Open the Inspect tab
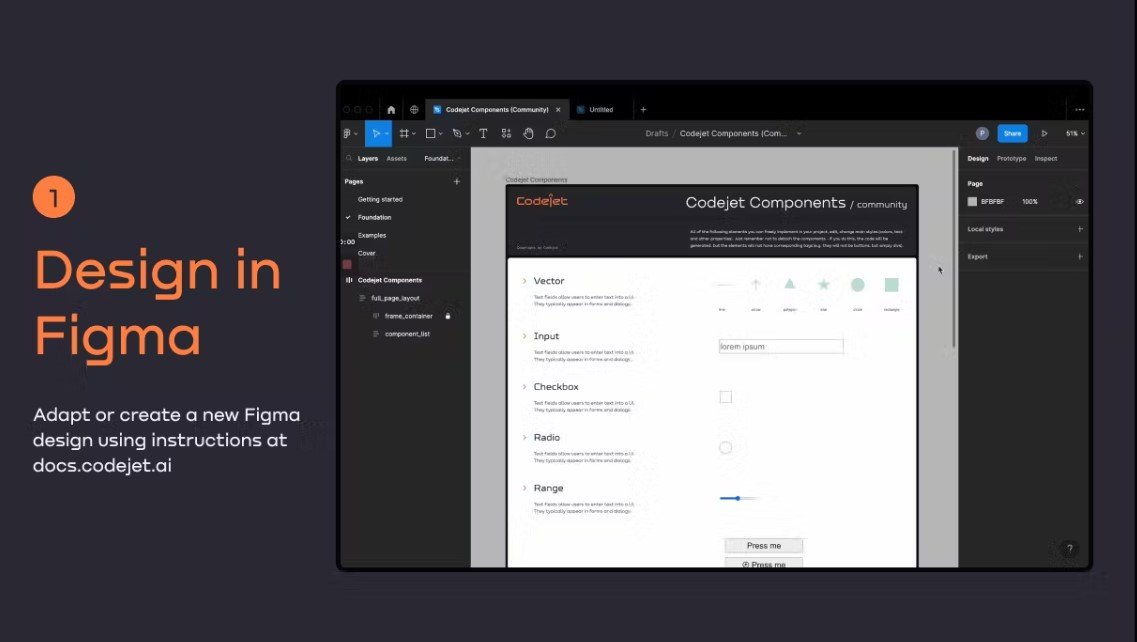Image resolution: width=1137 pixels, height=642 pixels. click(1046, 158)
